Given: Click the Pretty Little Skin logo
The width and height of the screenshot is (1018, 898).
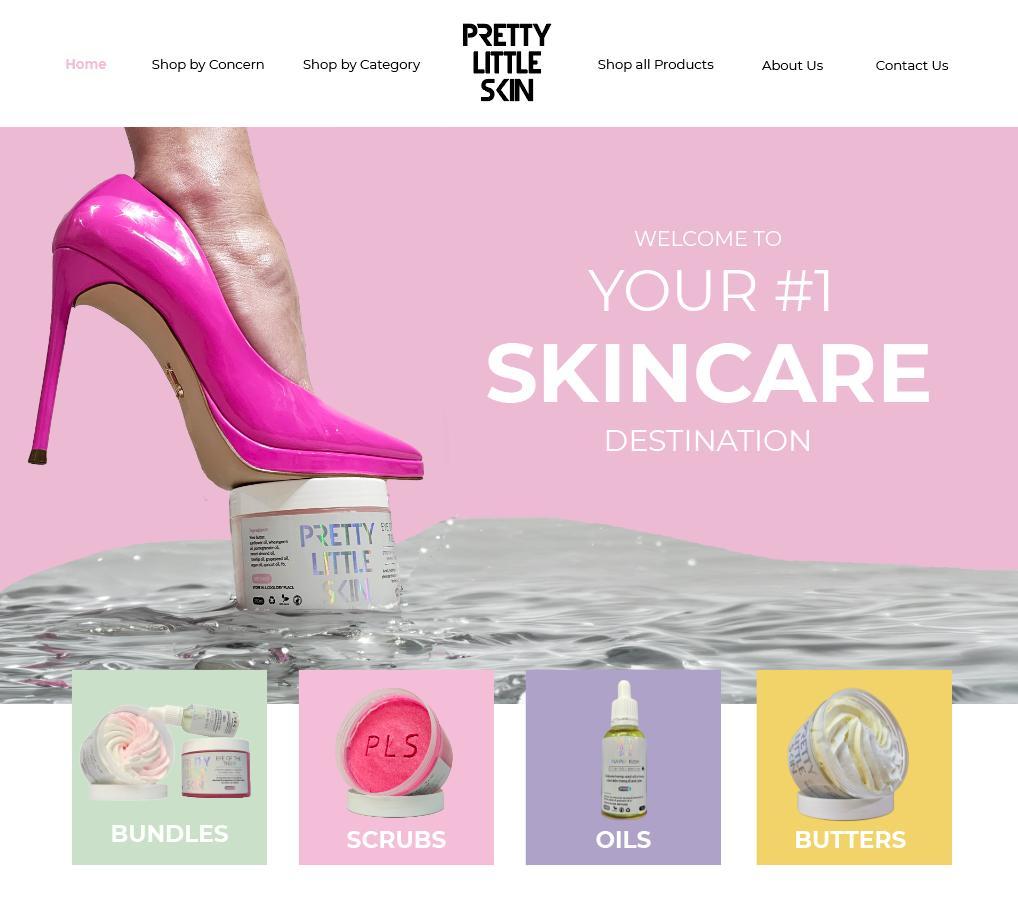Looking at the screenshot, I should [x=506, y=62].
